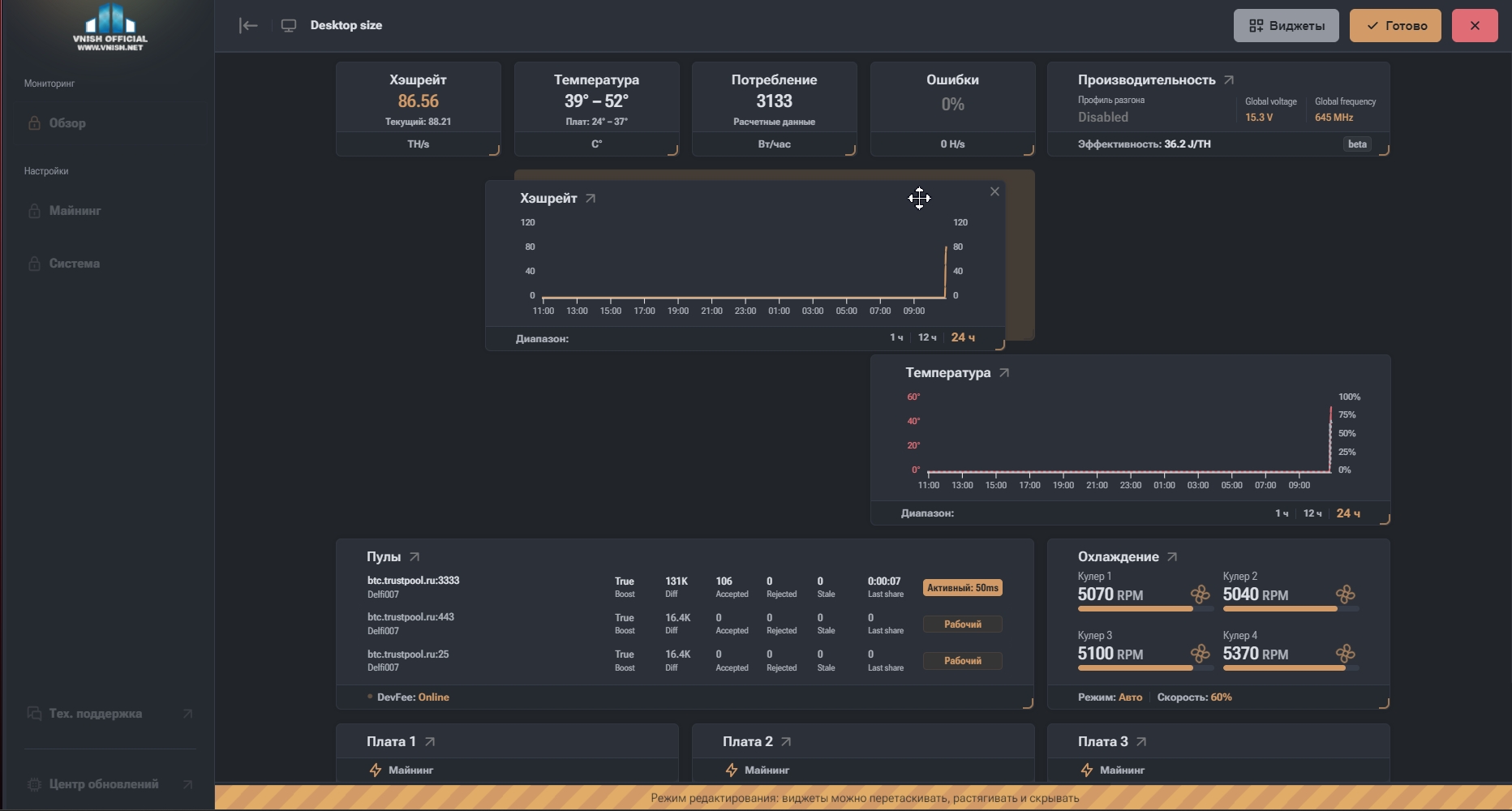Viewport: 1512px width, 811px height.
Task: Select 1 ч range in Хэшрейт chart
Action: 896,337
